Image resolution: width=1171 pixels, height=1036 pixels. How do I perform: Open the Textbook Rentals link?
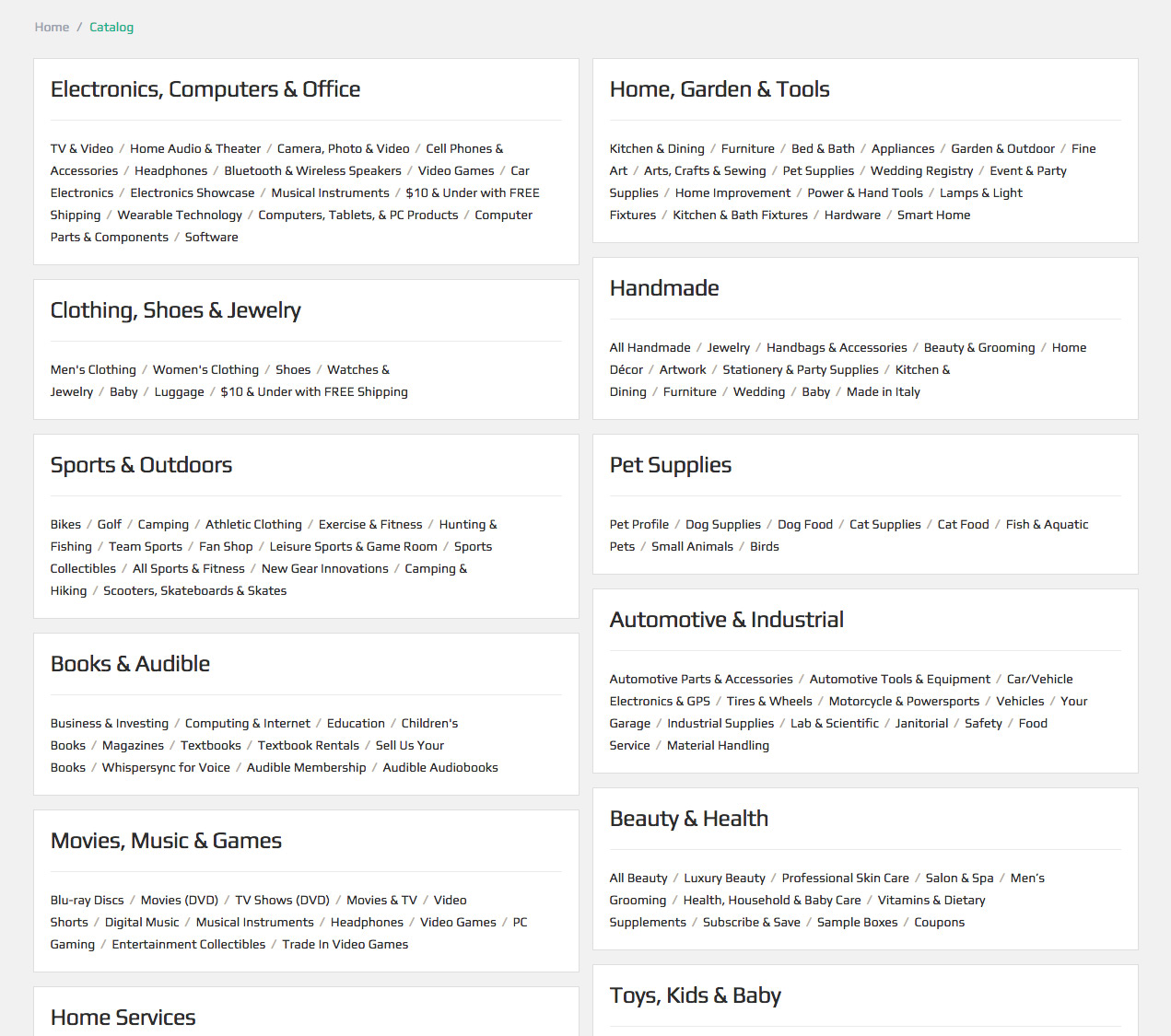pos(309,745)
